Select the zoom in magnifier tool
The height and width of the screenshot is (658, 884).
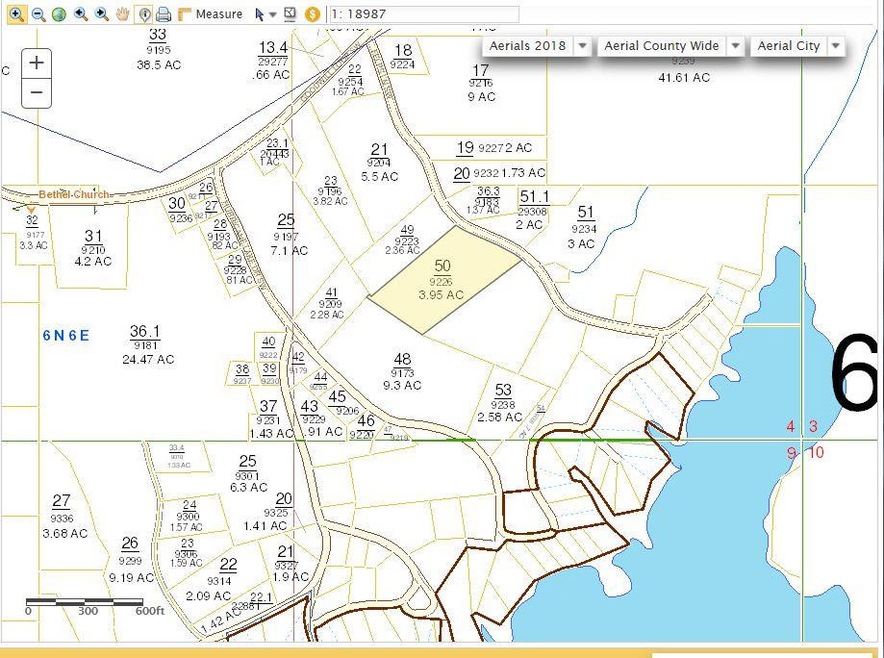tap(16, 14)
